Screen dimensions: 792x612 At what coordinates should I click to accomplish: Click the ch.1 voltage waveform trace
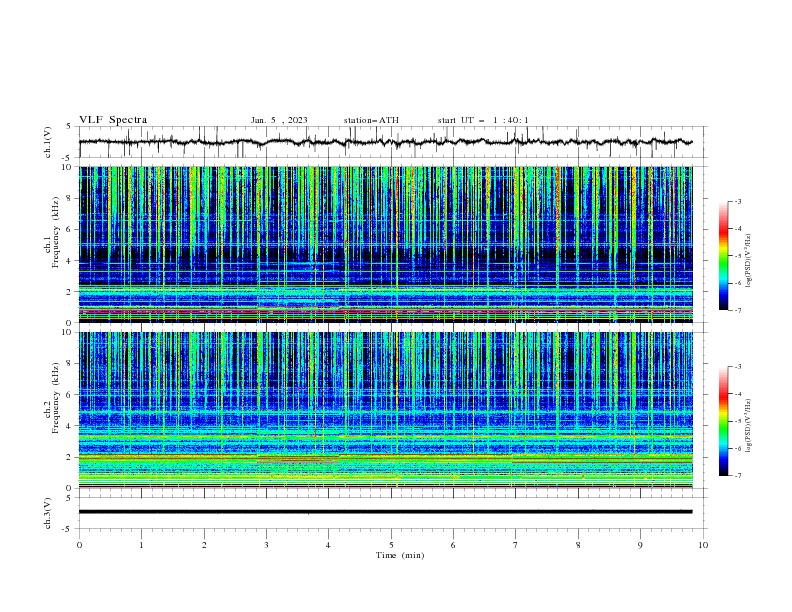click(x=386, y=142)
